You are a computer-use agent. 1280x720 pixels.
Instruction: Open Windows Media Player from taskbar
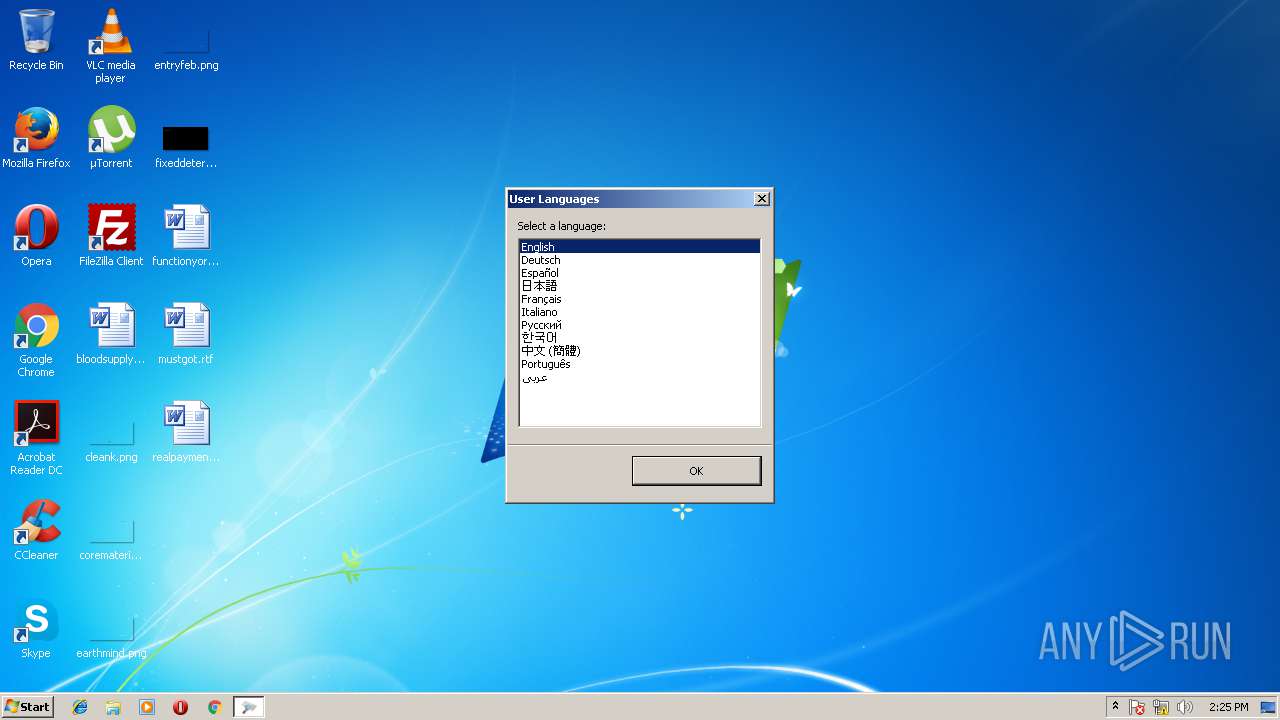(147, 707)
